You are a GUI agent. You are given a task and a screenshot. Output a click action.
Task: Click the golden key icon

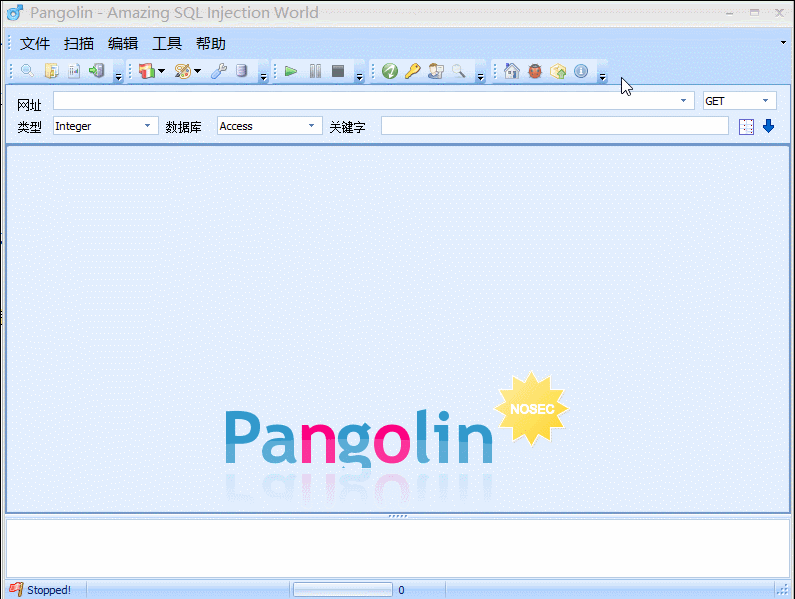click(x=412, y=71)
